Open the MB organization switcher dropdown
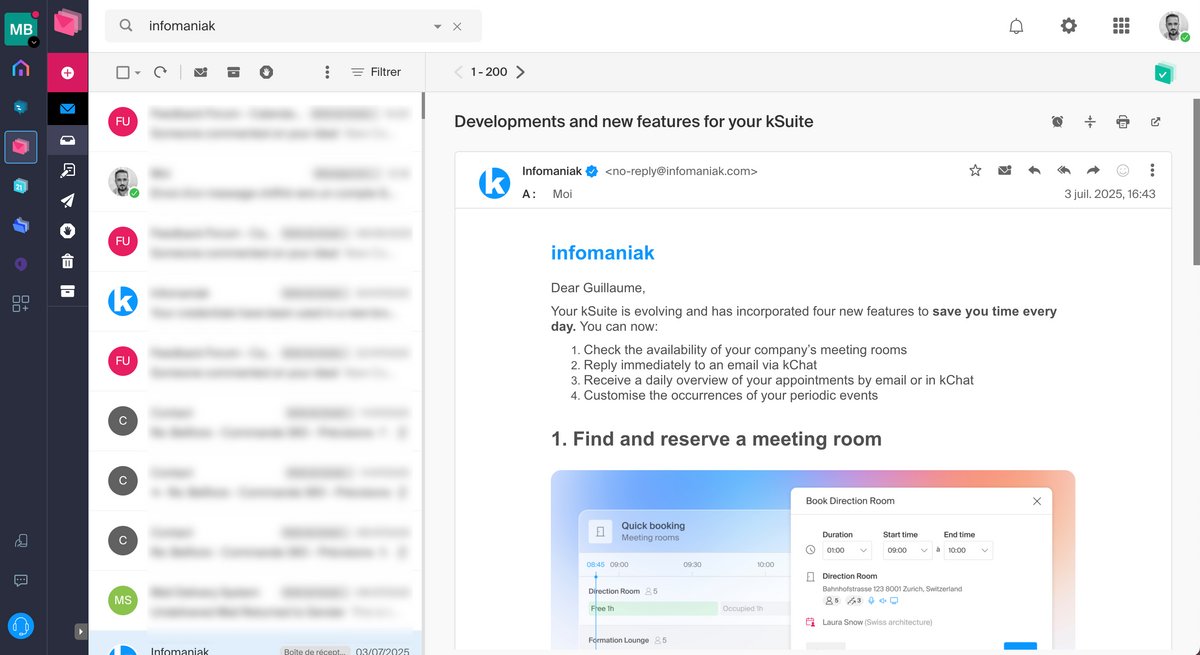 tap(34, 43)
